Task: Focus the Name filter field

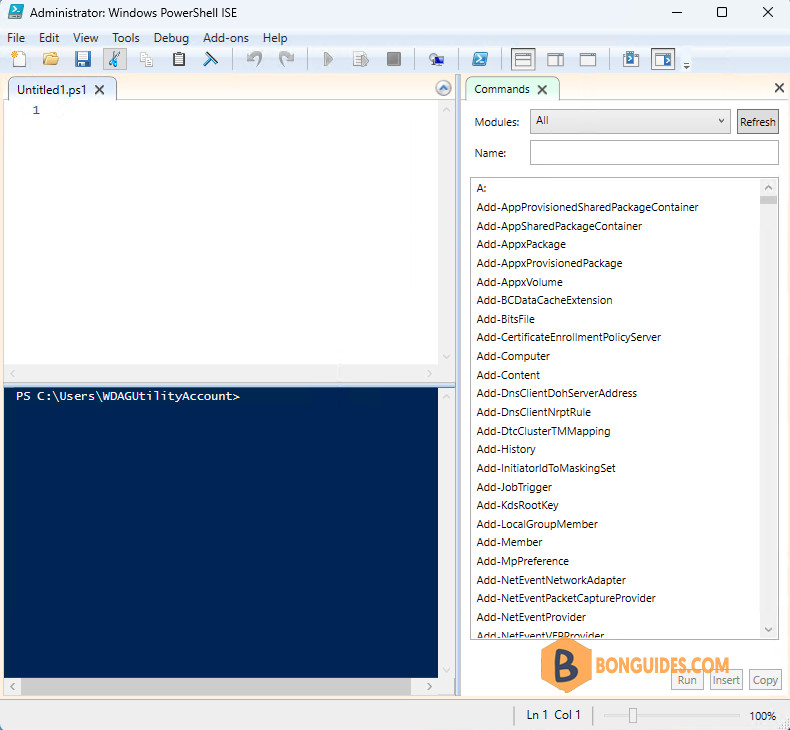Action: (654, 152)
